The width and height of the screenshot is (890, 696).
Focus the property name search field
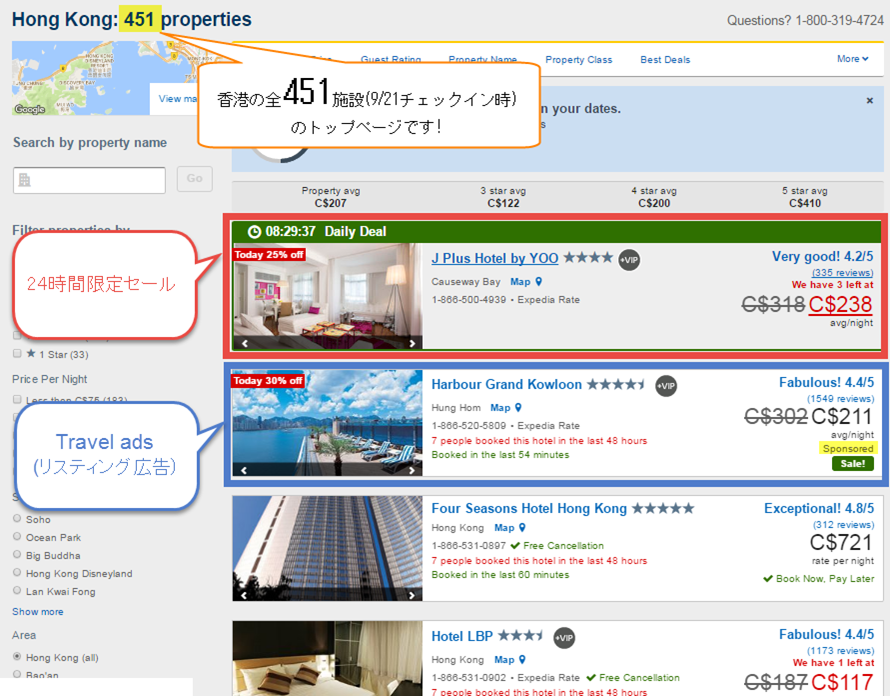[x=89, y=180]
